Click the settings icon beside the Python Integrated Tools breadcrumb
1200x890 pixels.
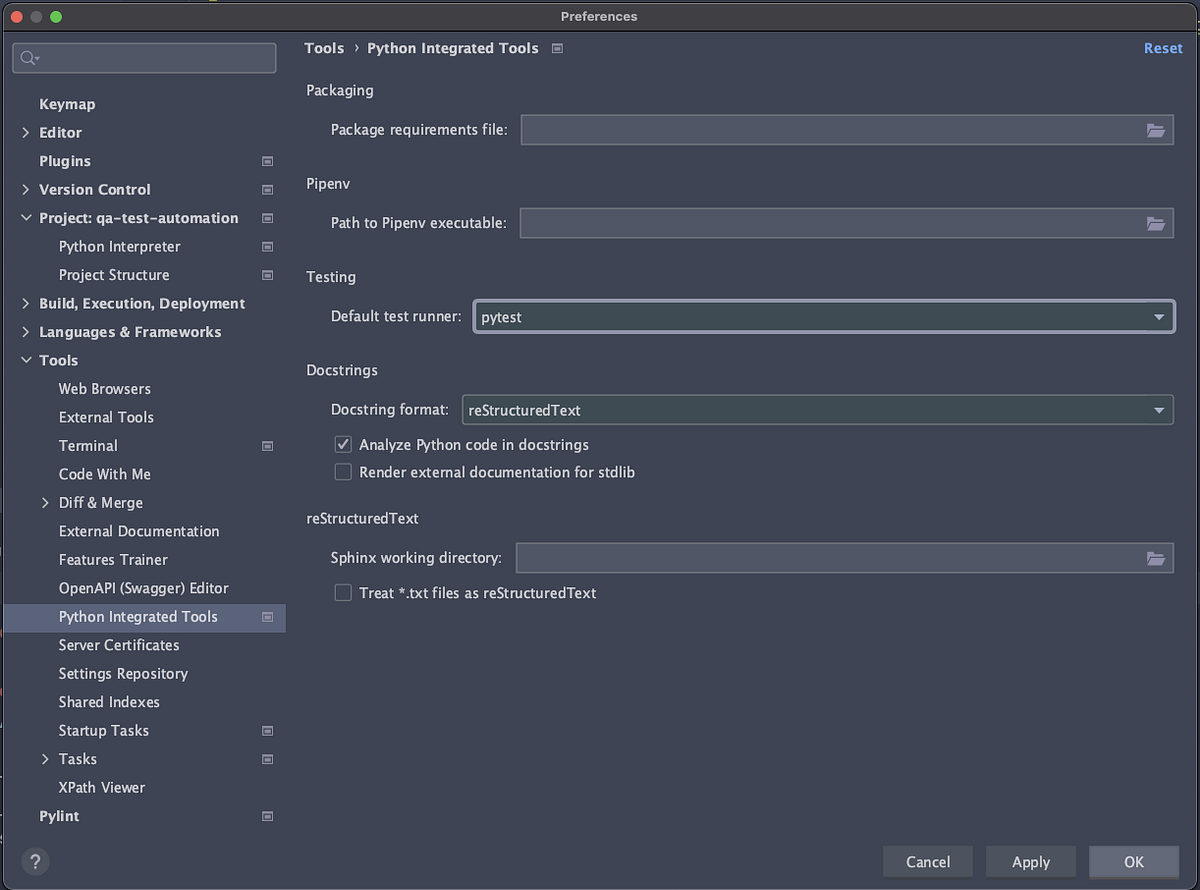point(556,48)
